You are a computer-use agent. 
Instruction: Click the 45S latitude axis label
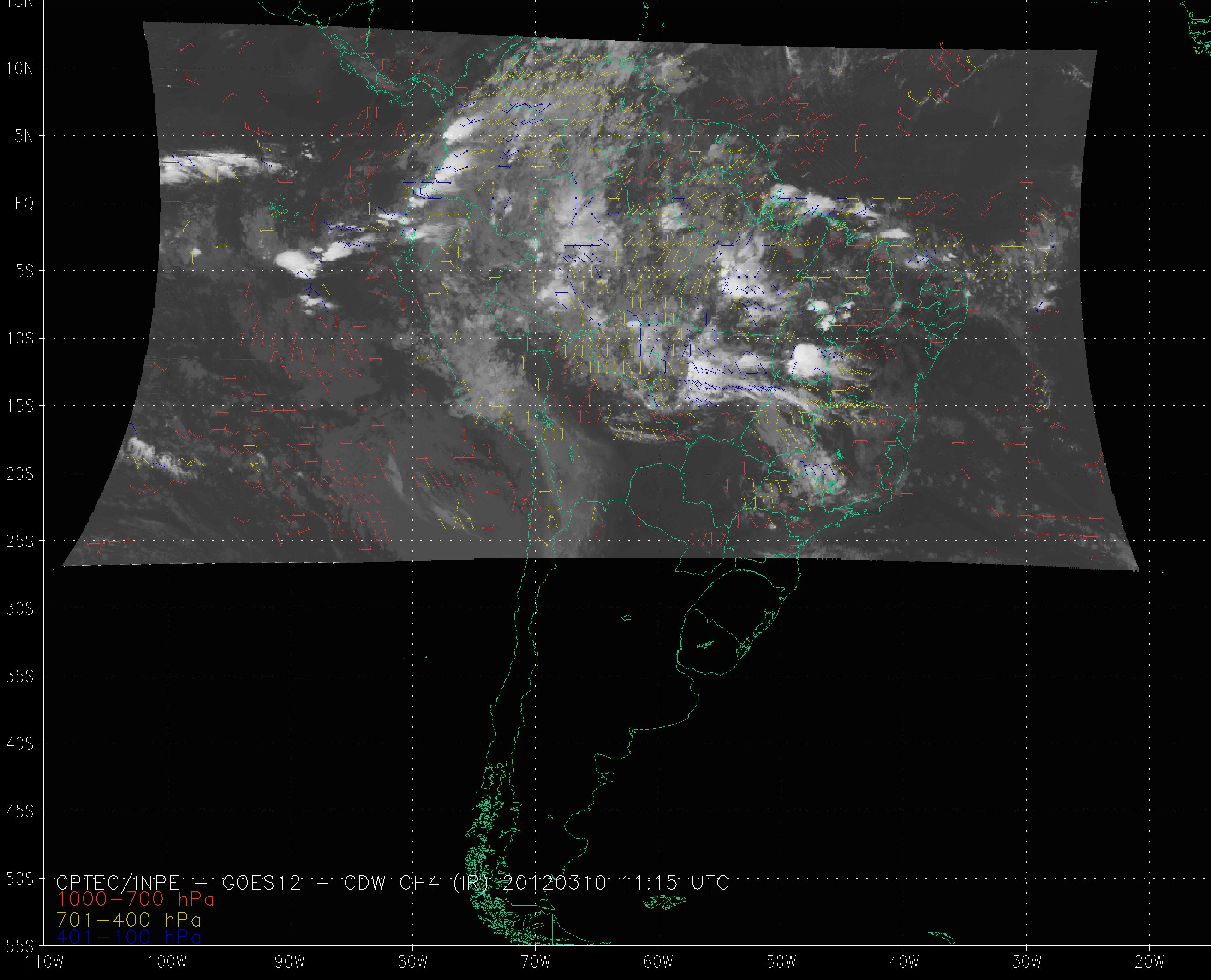click(x=20, y=812)
